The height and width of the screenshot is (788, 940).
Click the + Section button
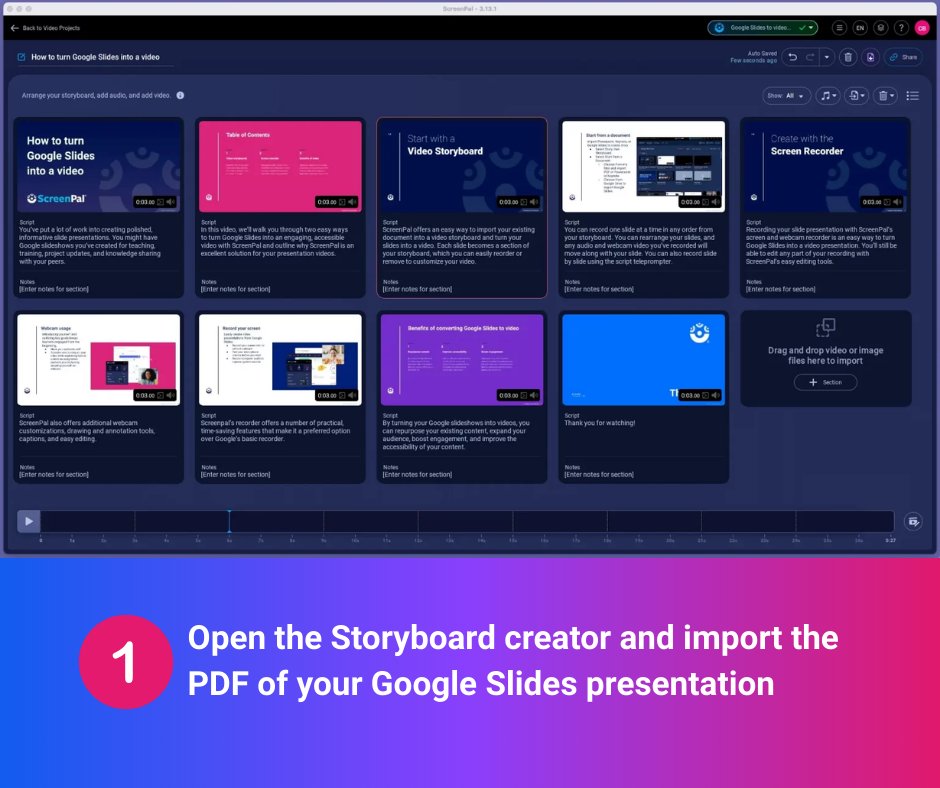(825, 382)
